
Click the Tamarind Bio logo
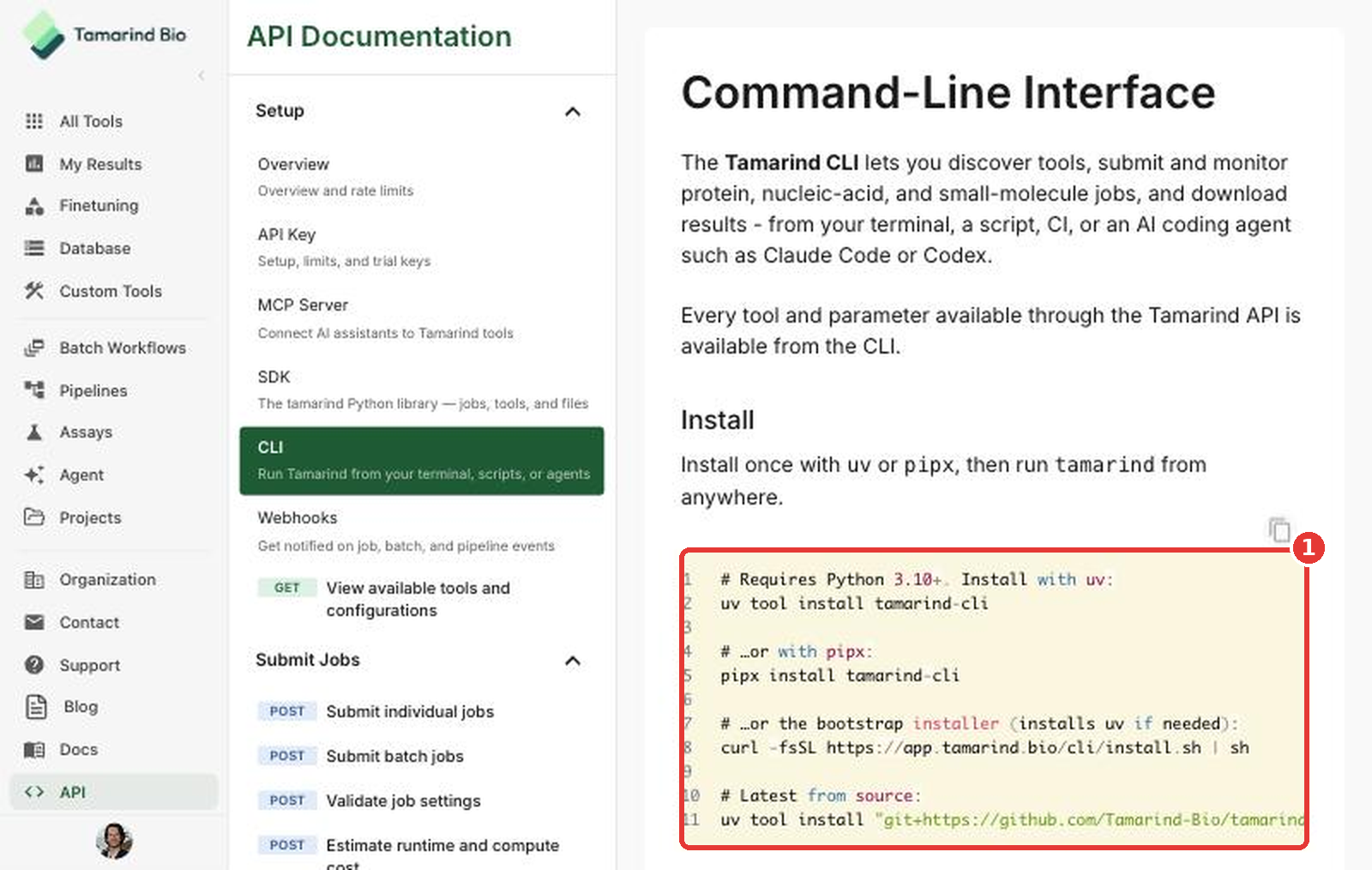click(103, 34)
